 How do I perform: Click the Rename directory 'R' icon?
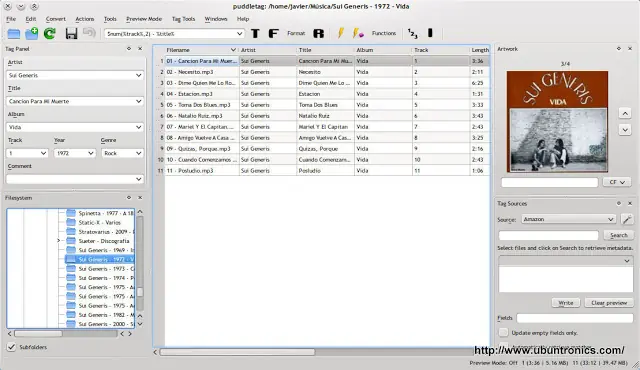(x=318, y=33)
